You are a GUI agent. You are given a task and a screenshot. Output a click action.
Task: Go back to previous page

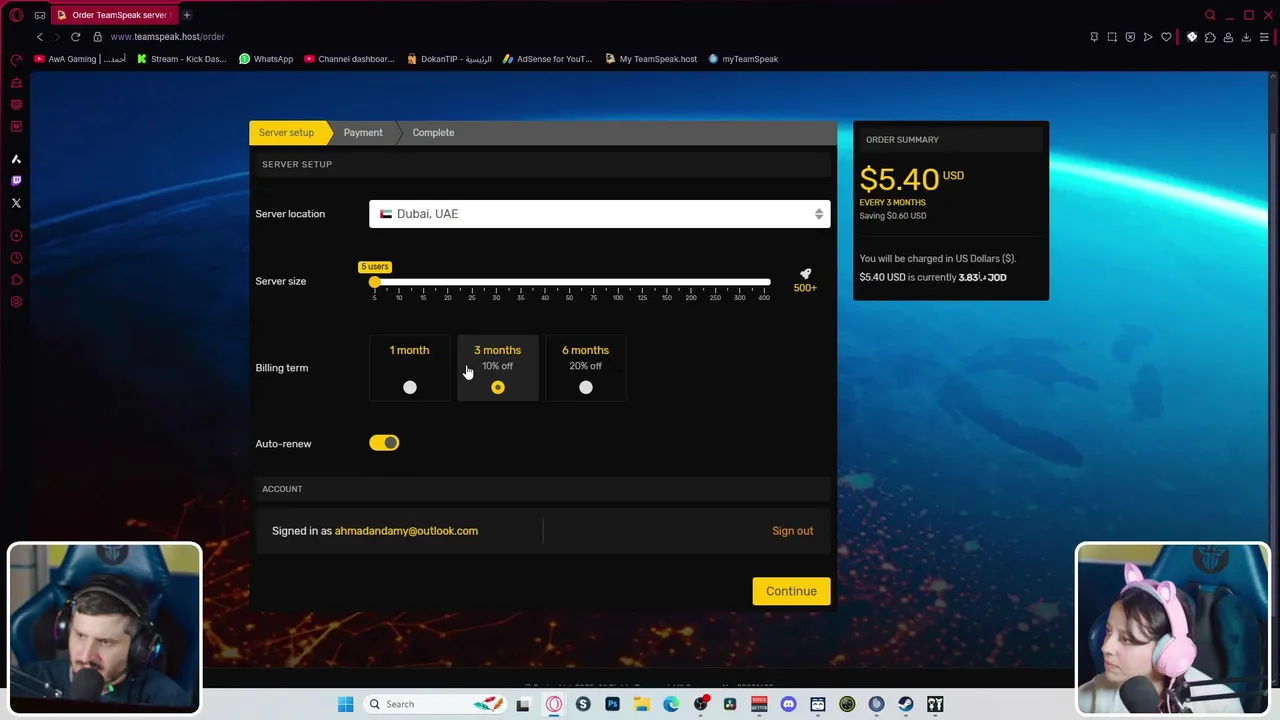coord(40,37)
